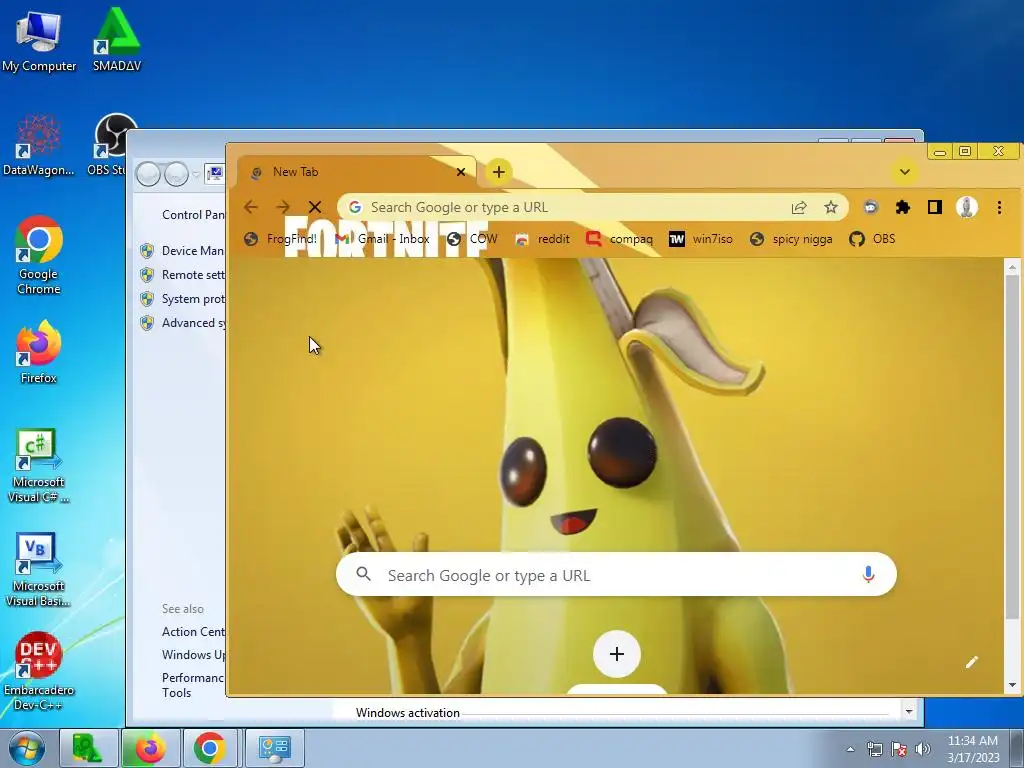Bookmark this tab with star icon
1024x768 pixels.
coord(831,207)
